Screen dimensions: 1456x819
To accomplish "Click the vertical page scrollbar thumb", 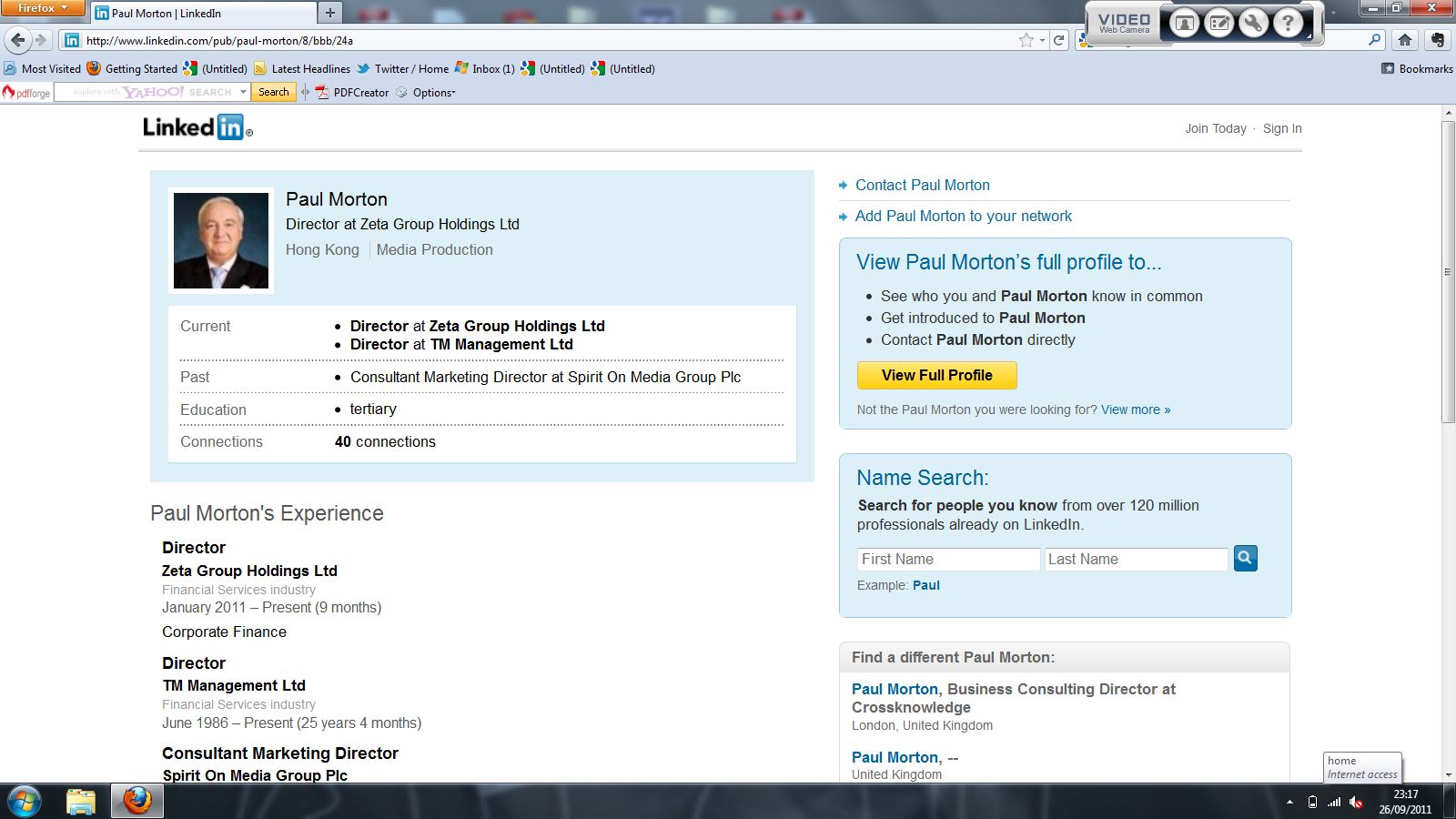I will 1448,271.
